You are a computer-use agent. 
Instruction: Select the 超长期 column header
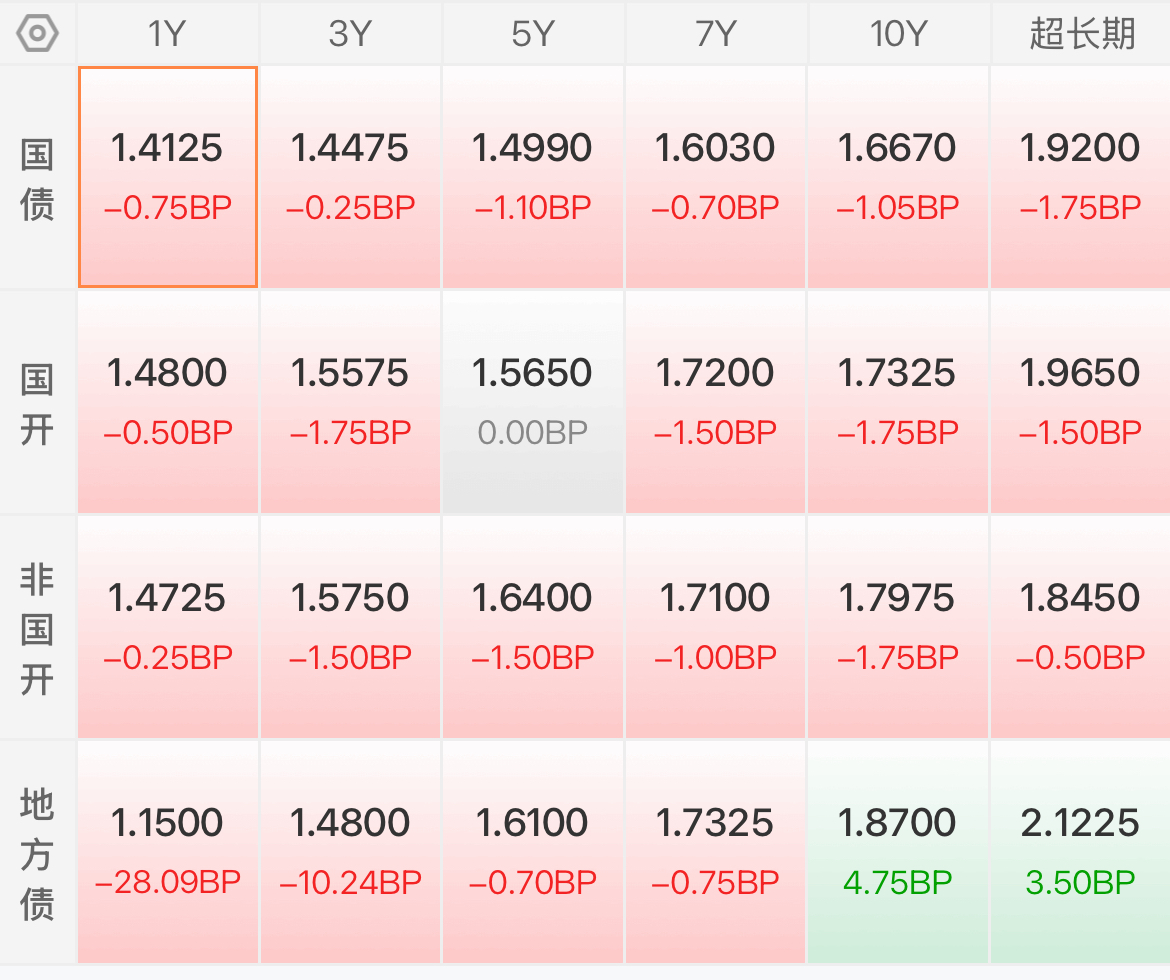pos(1081,34)
